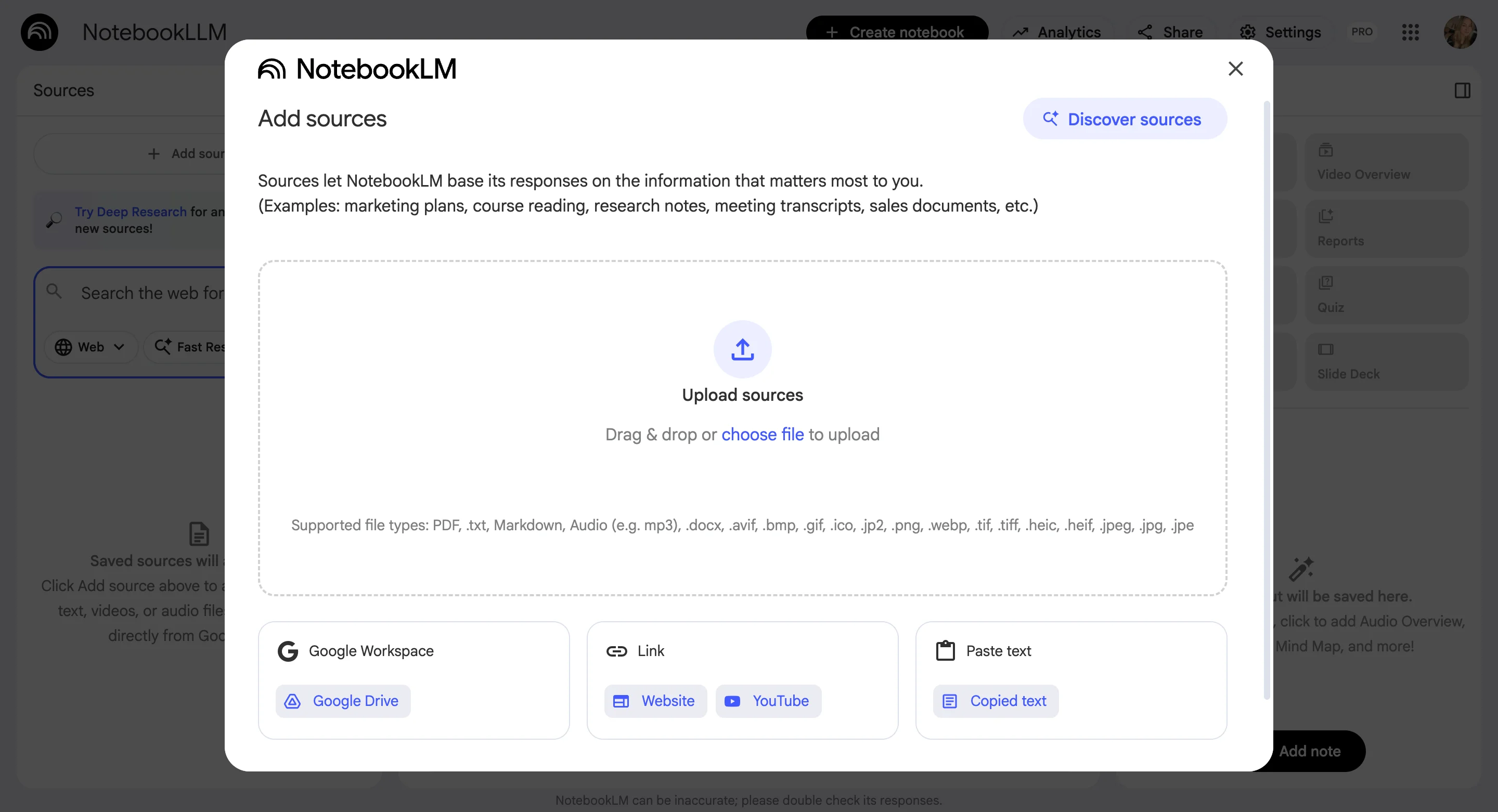This screenshot has width=1498, height=812.
Task: Open Analytics from the top bar
Action: 1056,32
